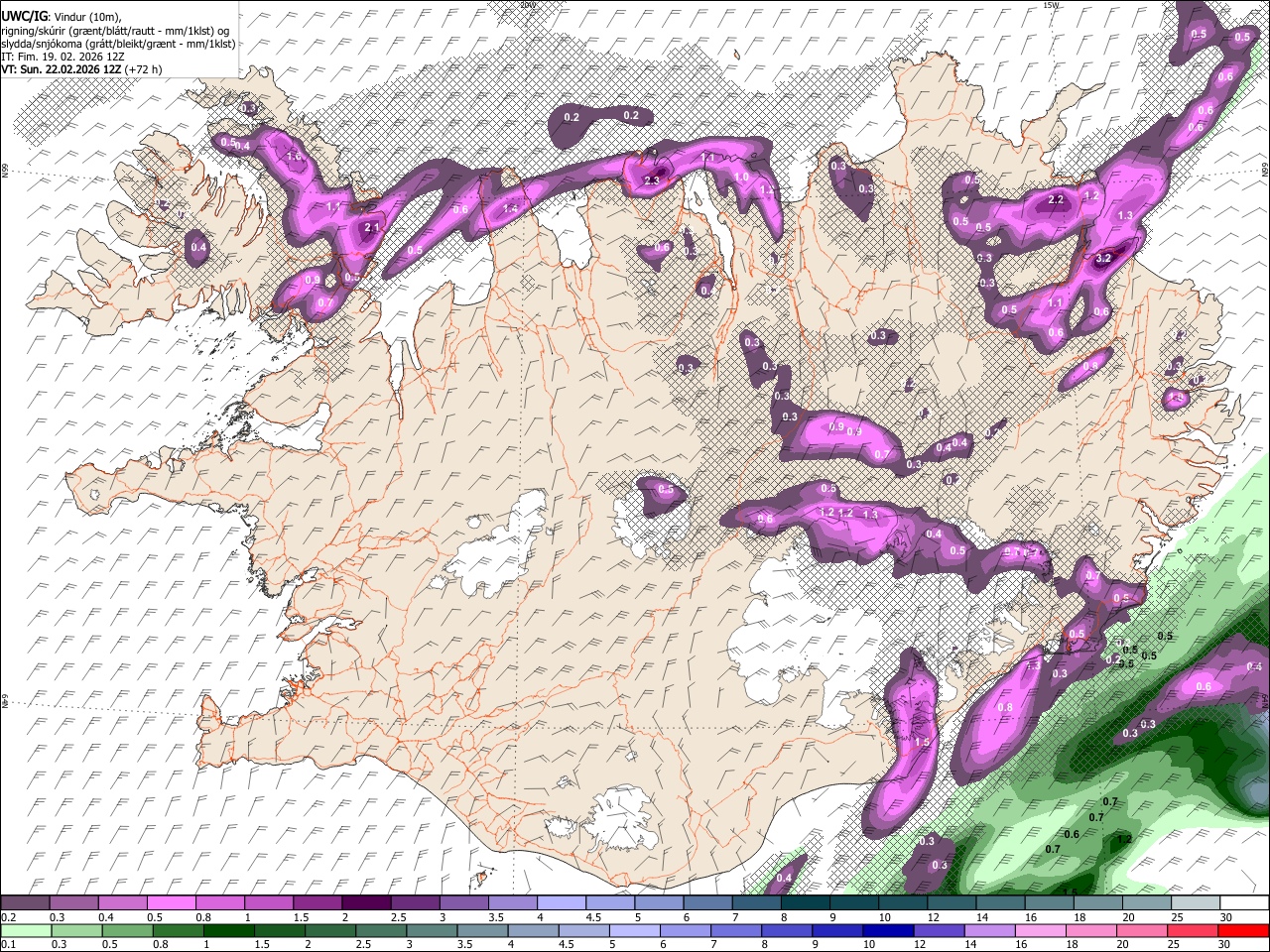1270x952 pixels.
Task: Click the '2.5' label under upper legend row
Action: point(398,917)
